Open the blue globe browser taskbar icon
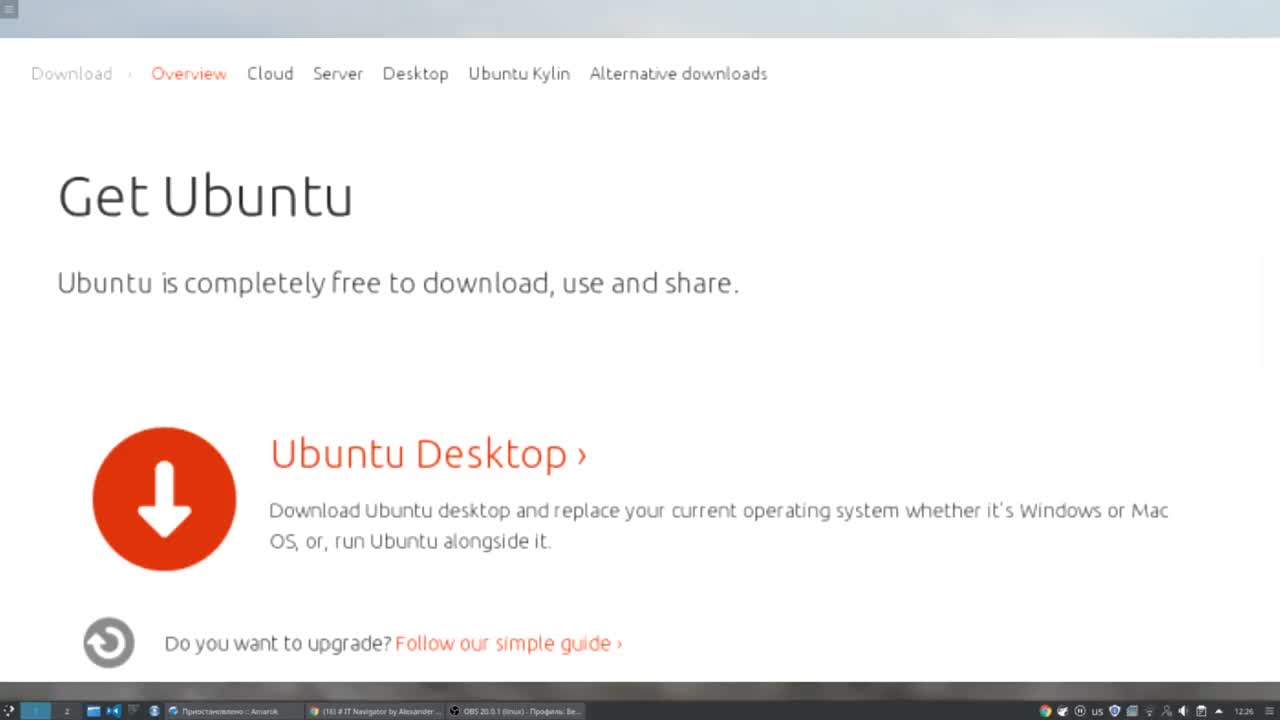The image size is (1280, 720). 154,711
